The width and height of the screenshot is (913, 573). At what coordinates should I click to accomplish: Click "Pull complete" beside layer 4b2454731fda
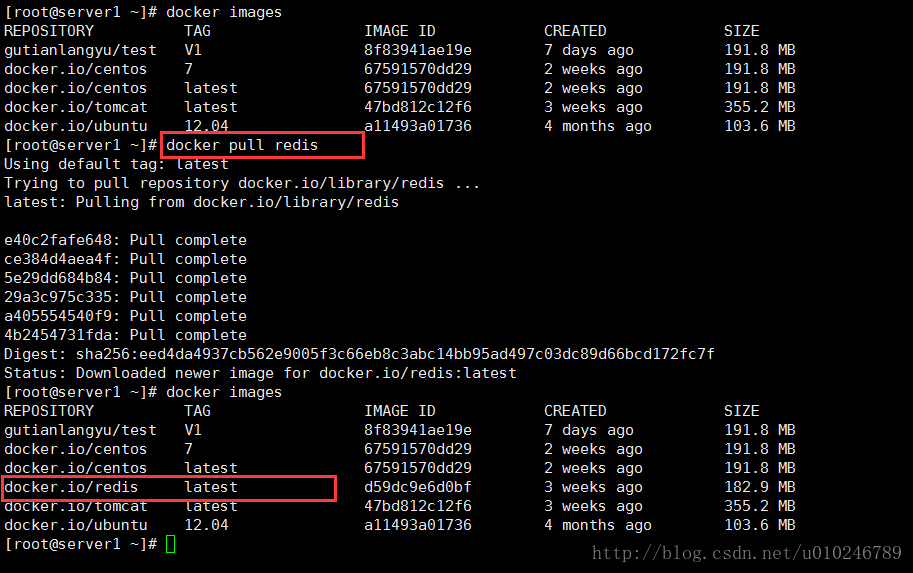[188, 335]
